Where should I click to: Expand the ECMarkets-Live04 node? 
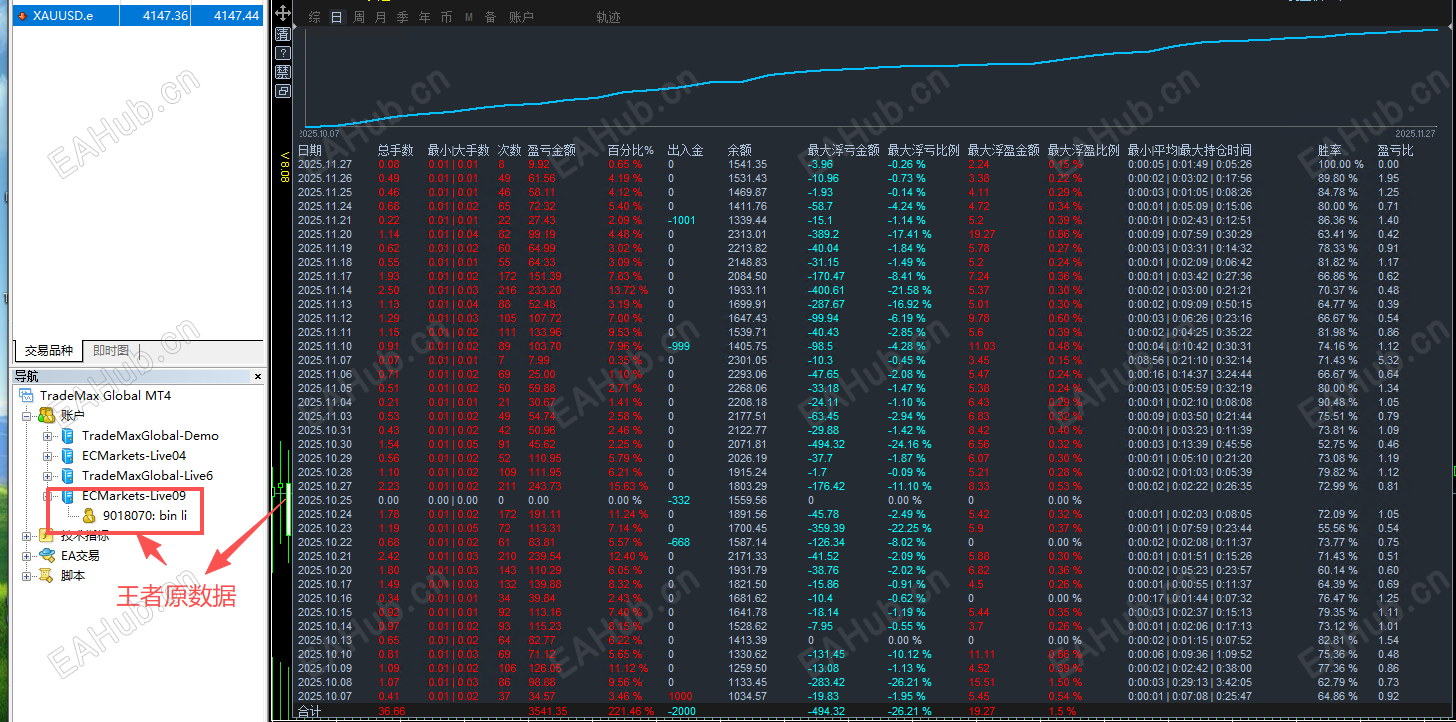[47, 456]
